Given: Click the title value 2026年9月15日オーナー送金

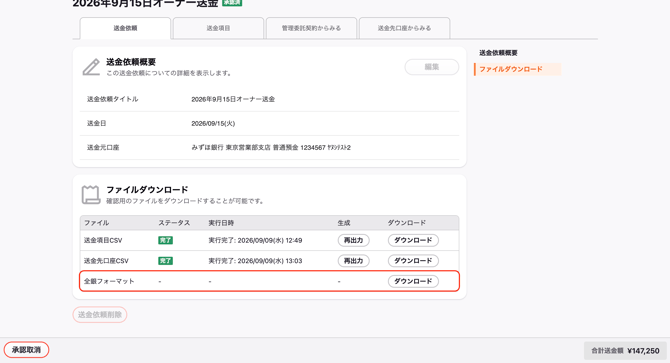Looking at the screenshot, I should pyautogui.click(x=233, y=99).
